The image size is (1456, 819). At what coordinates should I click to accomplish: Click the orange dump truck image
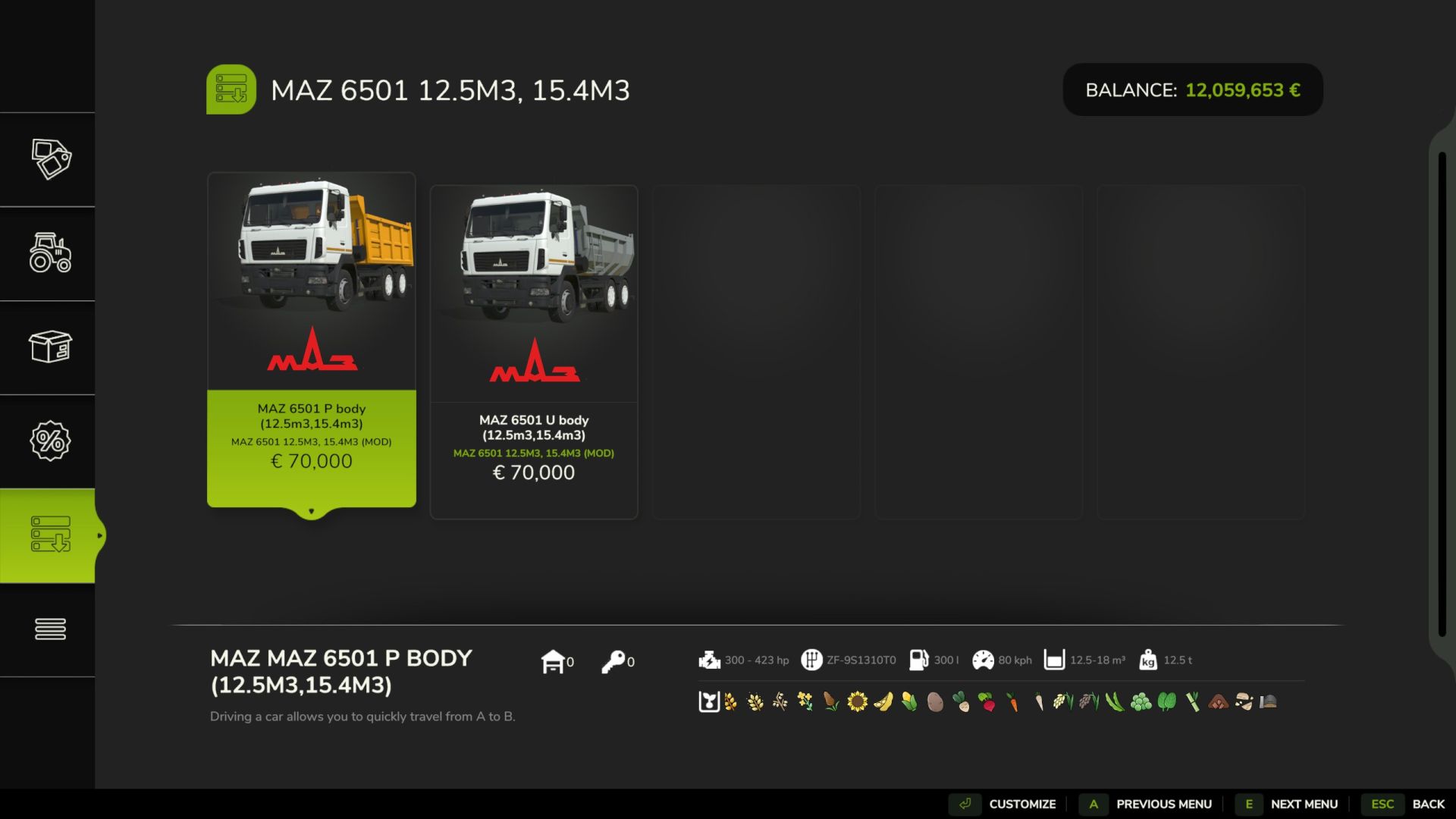coord(326,246)
